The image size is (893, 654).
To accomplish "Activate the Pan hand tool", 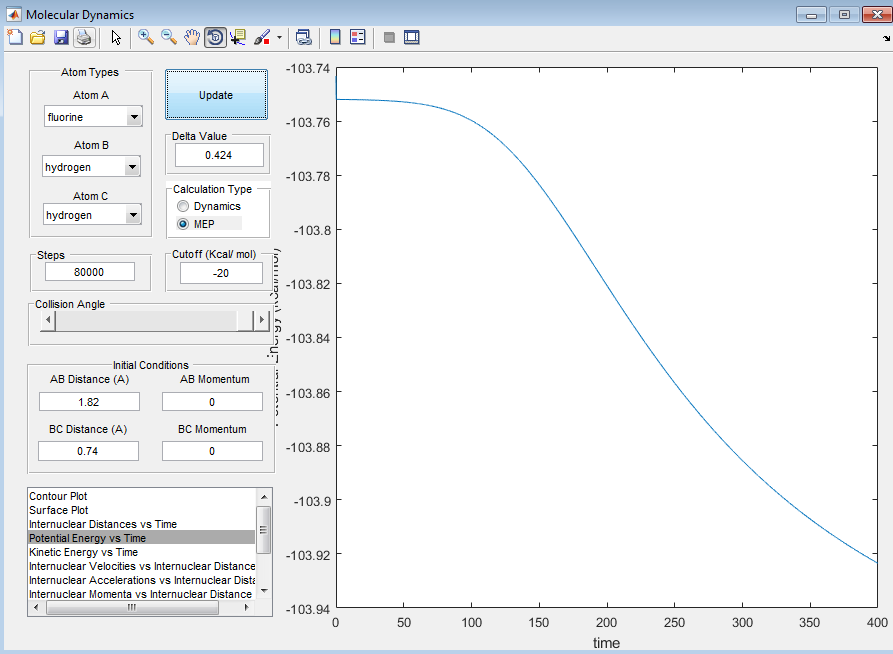I will coord(192,37).
